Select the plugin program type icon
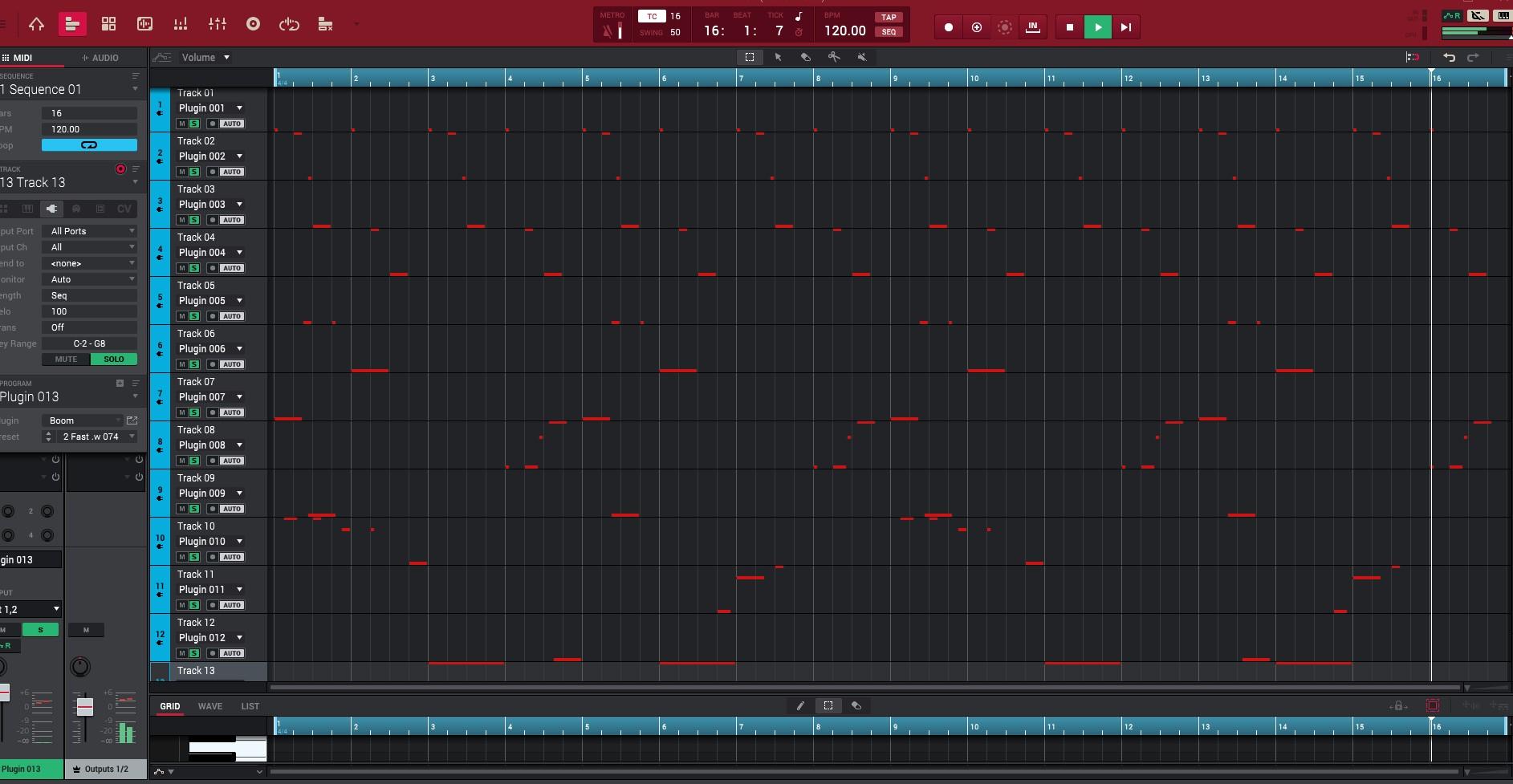 (51, 209)
